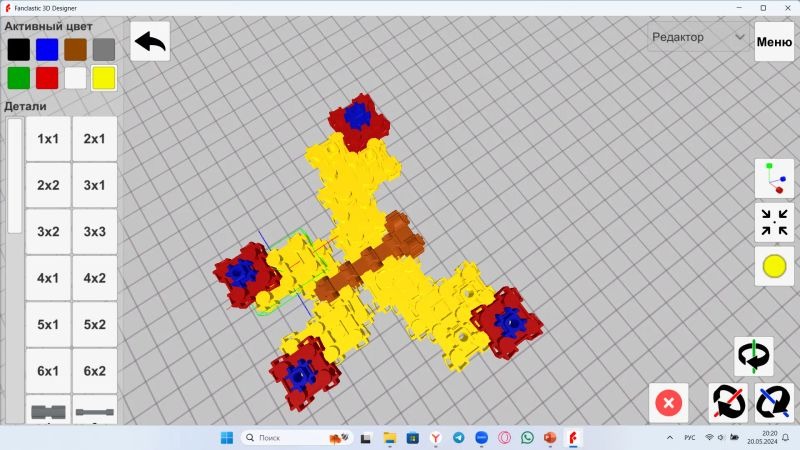The width and height of the screenshot is (800, 450).
Task: Click the yellow circle active color indicator
Action: click(x=773, y=266)
